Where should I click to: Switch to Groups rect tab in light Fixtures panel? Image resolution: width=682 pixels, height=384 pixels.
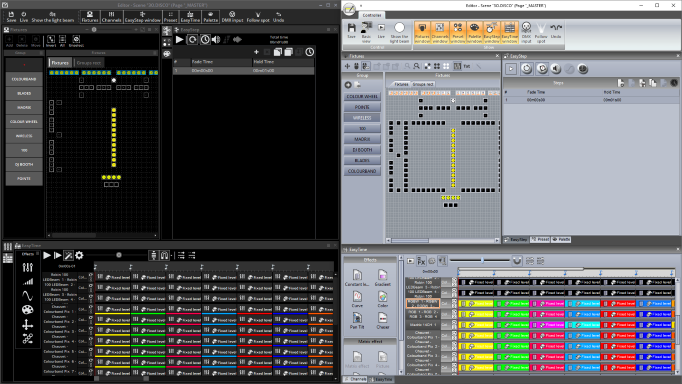pos(423,84)
